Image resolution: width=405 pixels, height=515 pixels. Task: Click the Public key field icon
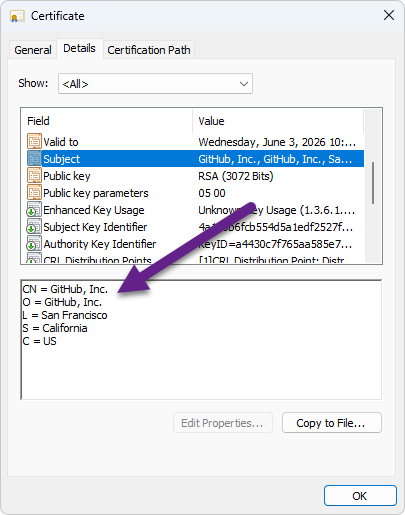click(34, 175)
